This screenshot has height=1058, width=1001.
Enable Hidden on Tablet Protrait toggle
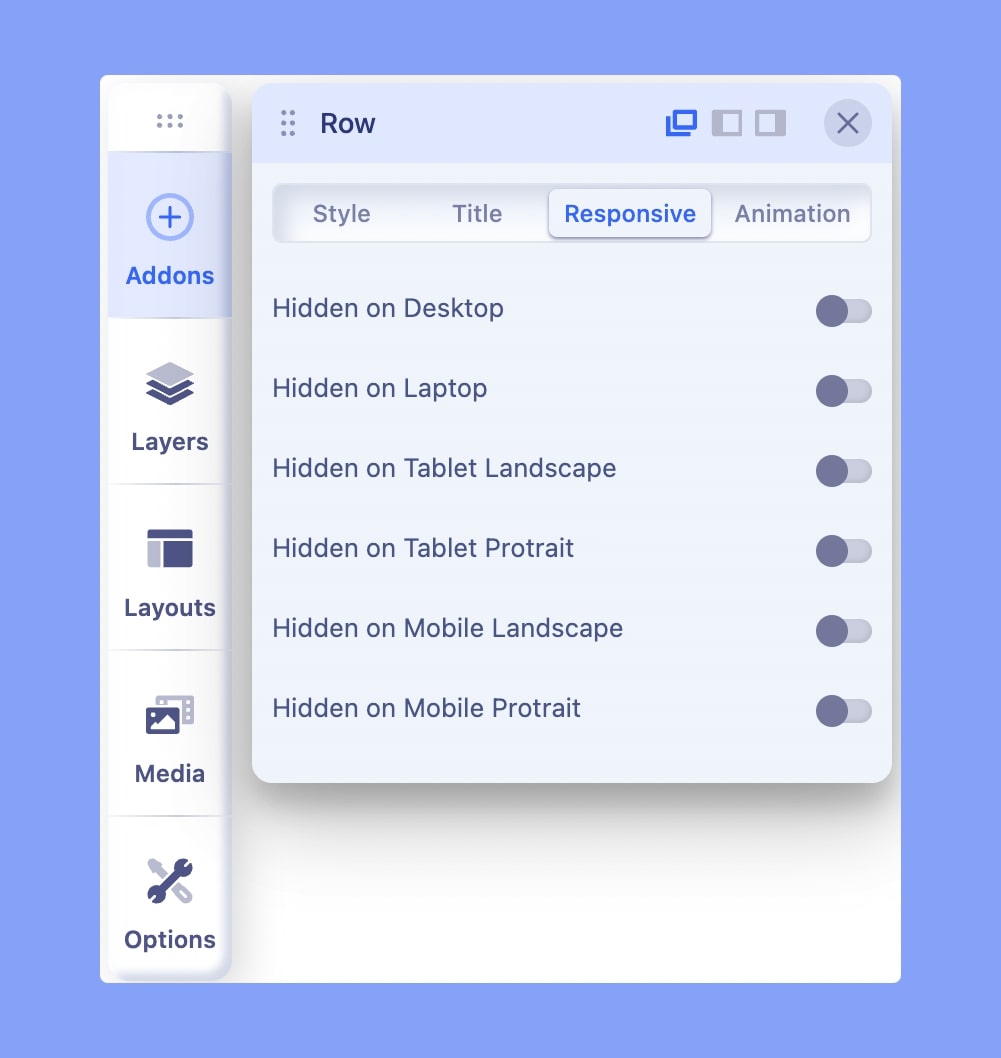(843, 551)
